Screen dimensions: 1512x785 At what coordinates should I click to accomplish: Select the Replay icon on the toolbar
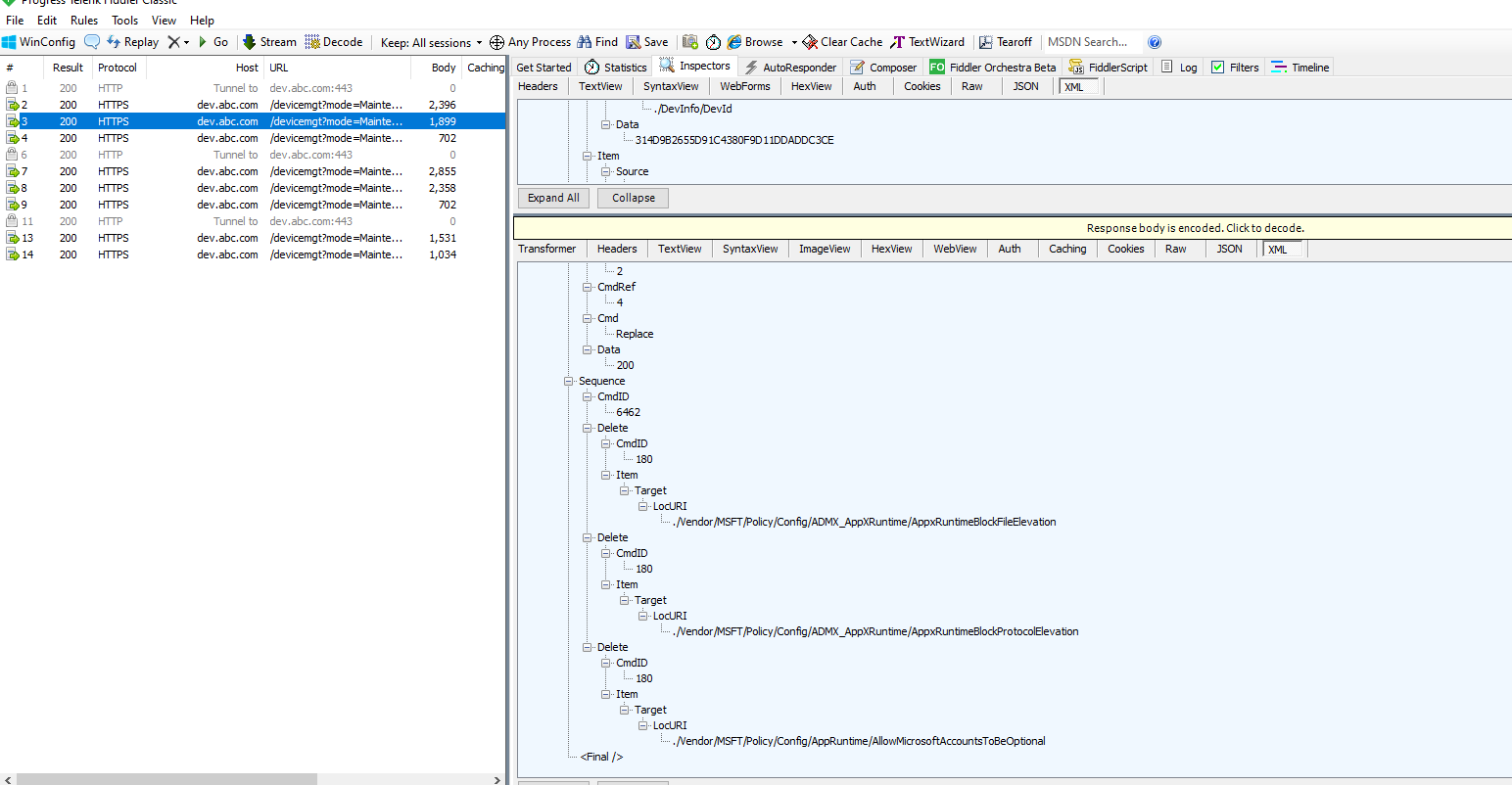click(132, 41)
